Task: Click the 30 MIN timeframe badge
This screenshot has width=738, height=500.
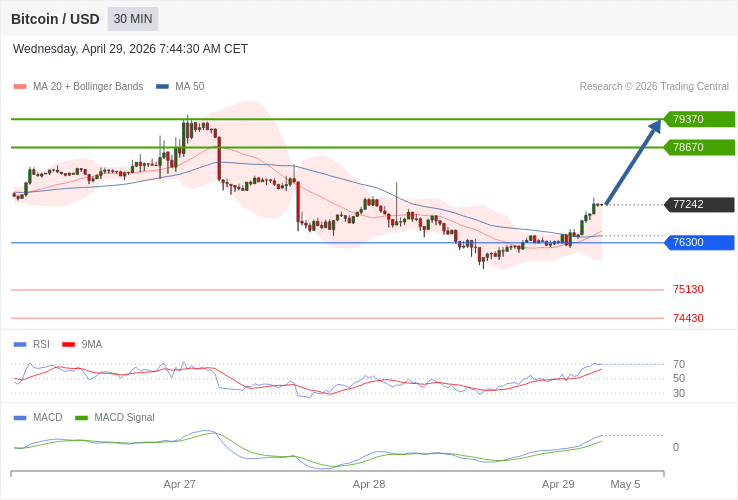Action: pyautogui.click(x=133, y=19)
